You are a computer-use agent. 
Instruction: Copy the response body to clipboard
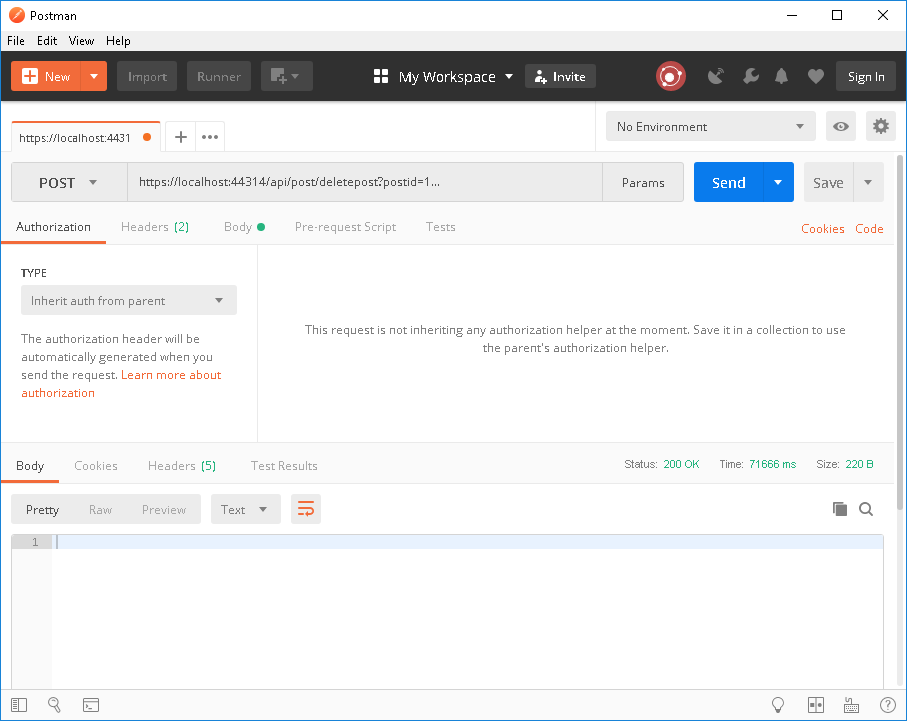point(840,509)
